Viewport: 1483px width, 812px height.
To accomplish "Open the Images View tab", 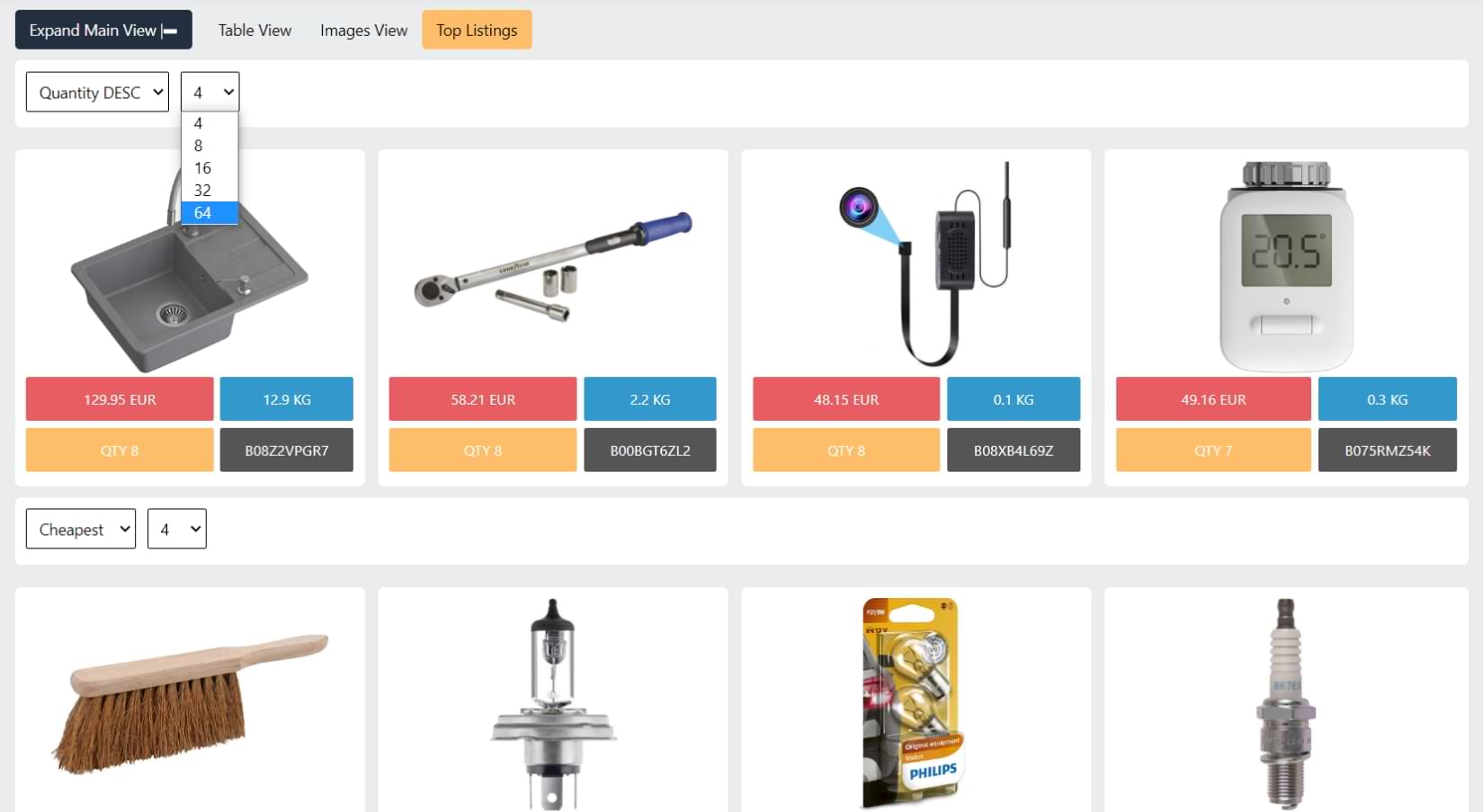I will coord(363,30).
